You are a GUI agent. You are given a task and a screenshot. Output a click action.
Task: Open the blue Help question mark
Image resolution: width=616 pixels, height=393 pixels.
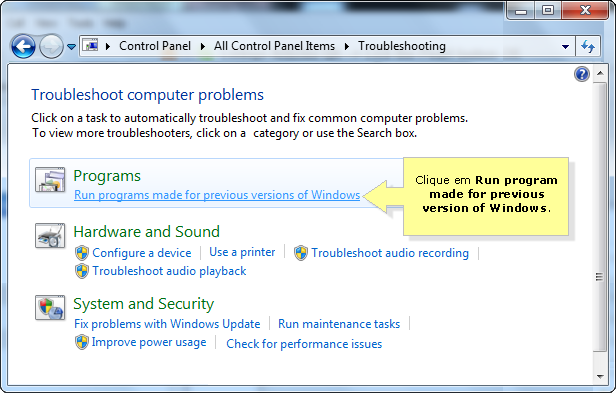pos(582,74)
